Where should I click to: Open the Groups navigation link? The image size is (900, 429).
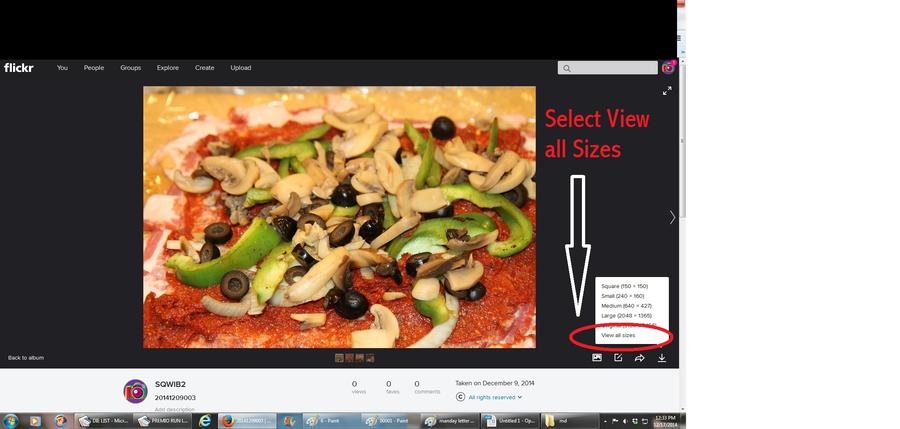(131, 68)
